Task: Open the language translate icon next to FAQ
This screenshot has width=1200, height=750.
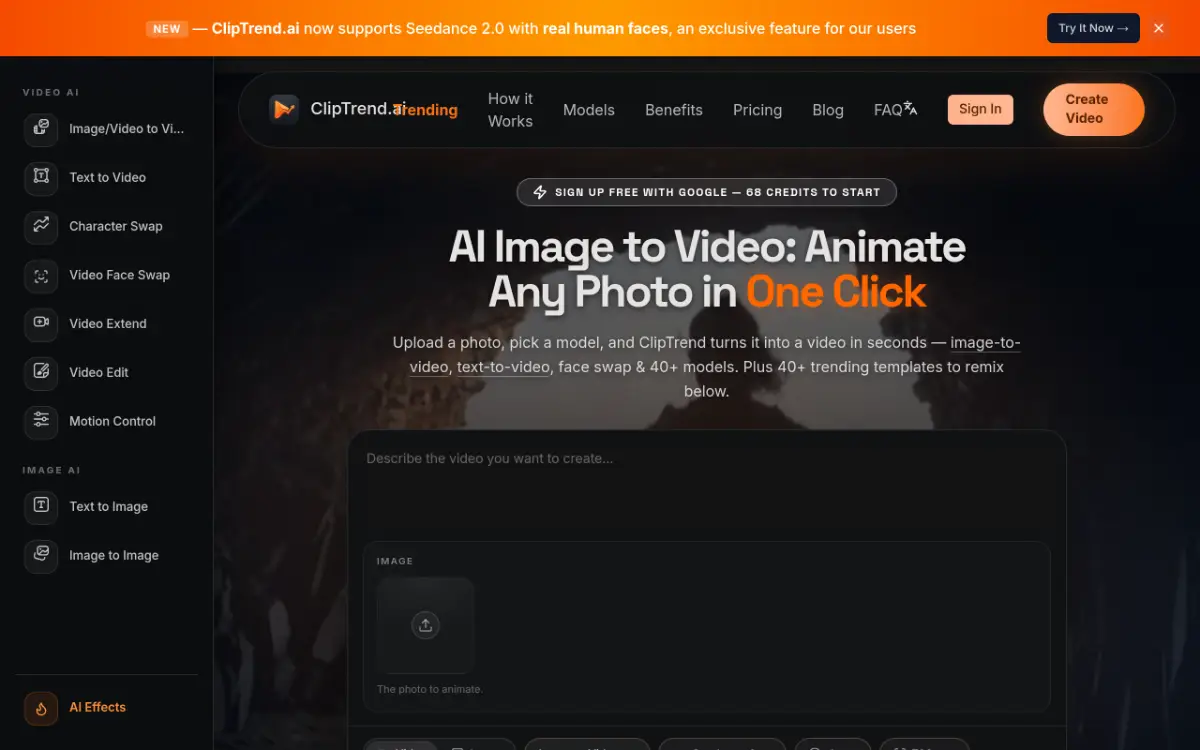Action: pyautogui.click(x=910, y=108)
